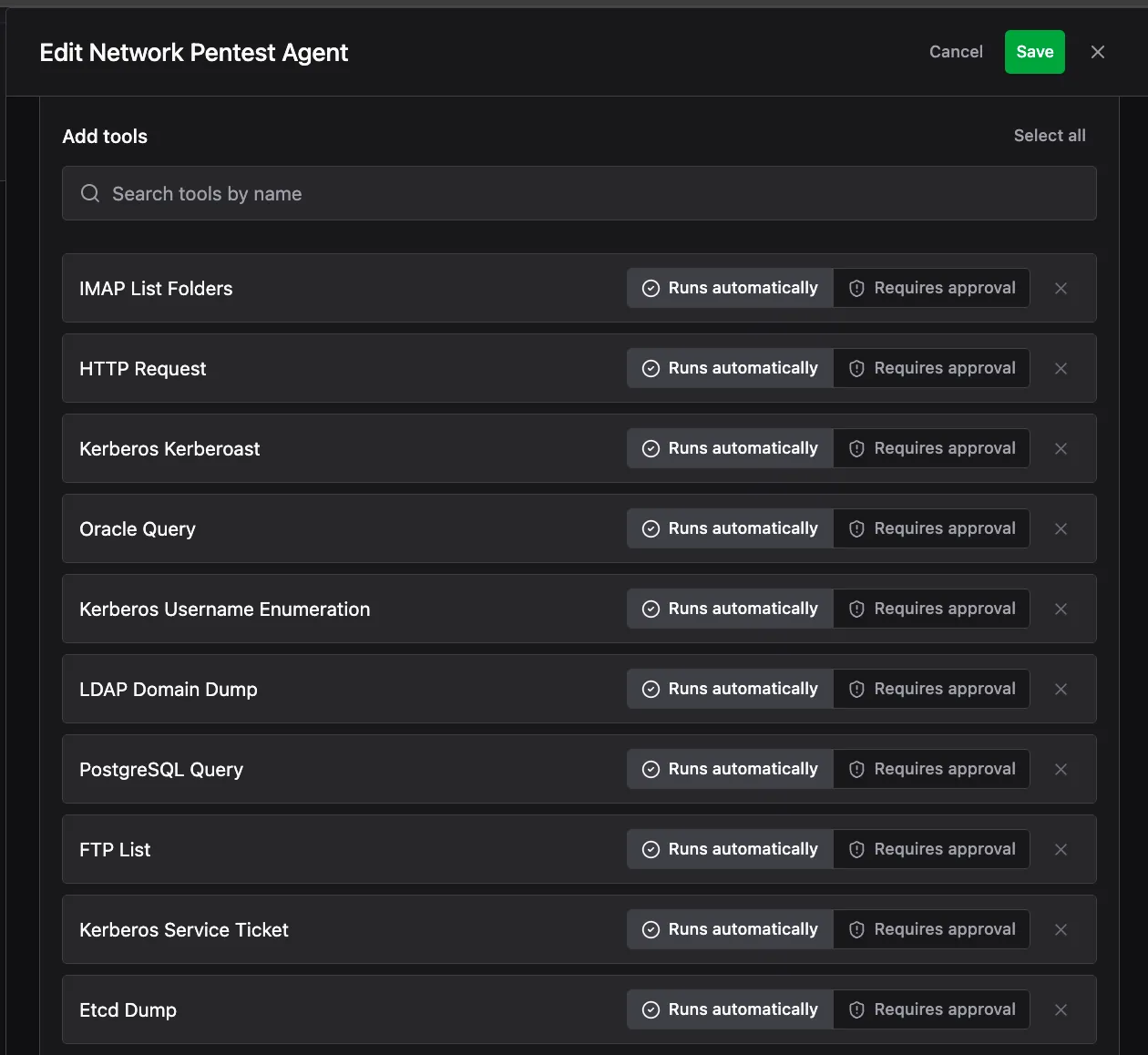
Task: Click the Etcd Dump label
Action: click(128, 1010)
